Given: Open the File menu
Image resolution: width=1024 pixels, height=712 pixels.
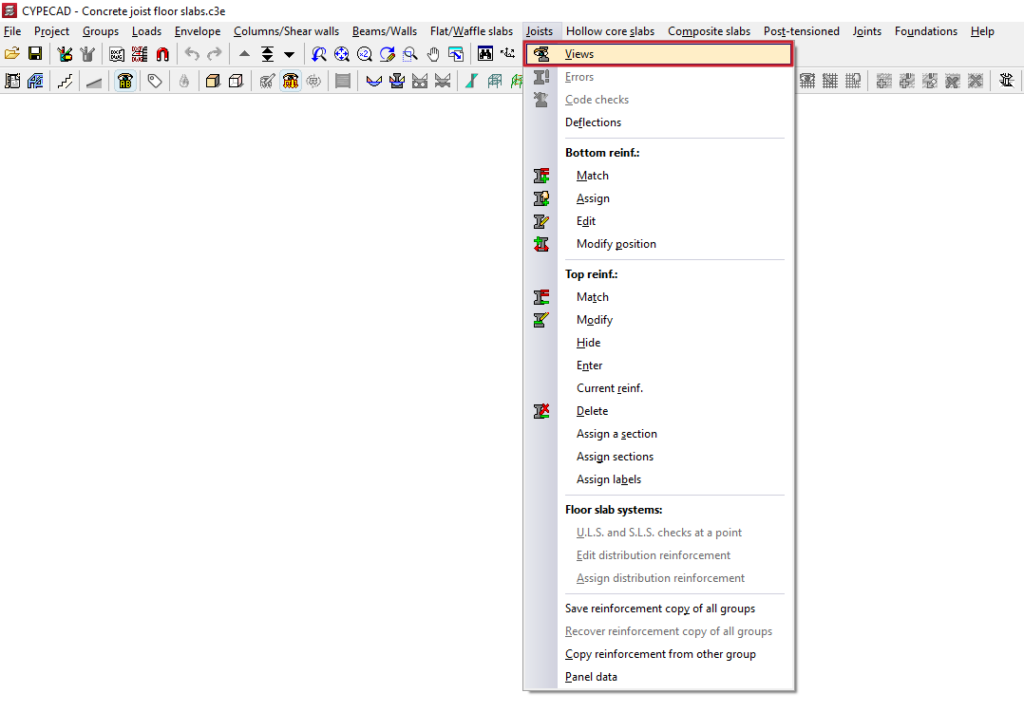Looking at the screenshot, I should [12, 31].
